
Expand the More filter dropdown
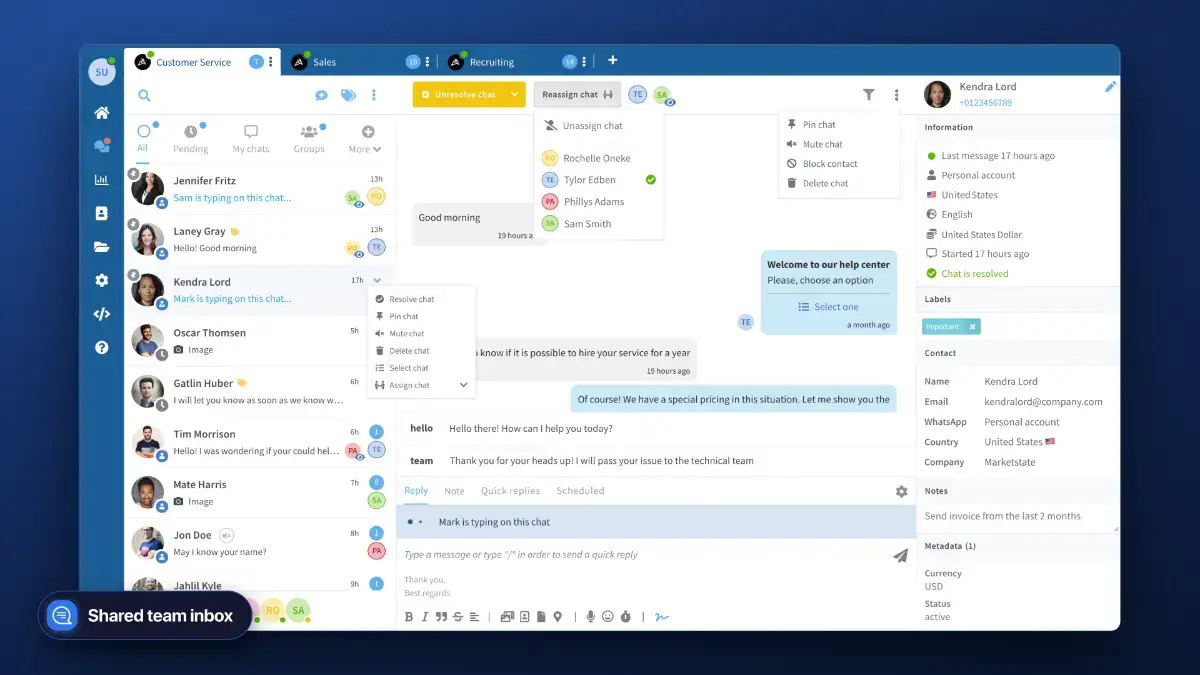(x=365, y=149)
